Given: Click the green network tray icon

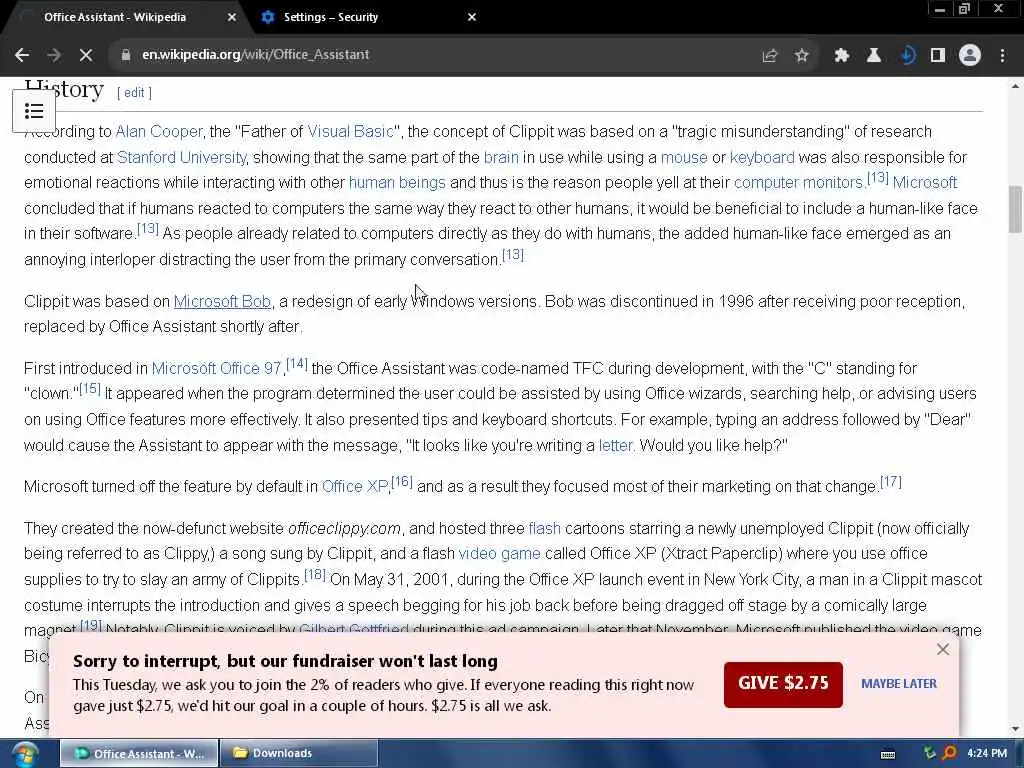Looking at the screenshot, I should coord(930,753).
